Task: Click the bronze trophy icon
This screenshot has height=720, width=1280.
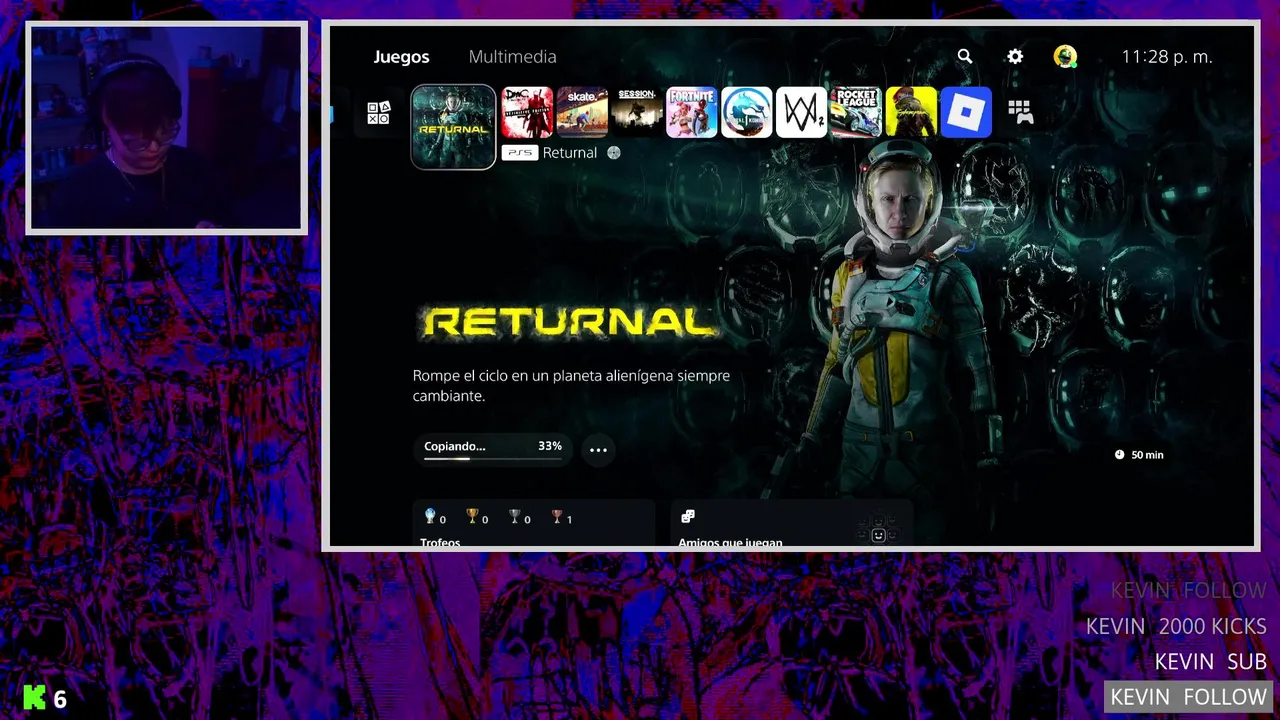Action: [x=556, y=516]
